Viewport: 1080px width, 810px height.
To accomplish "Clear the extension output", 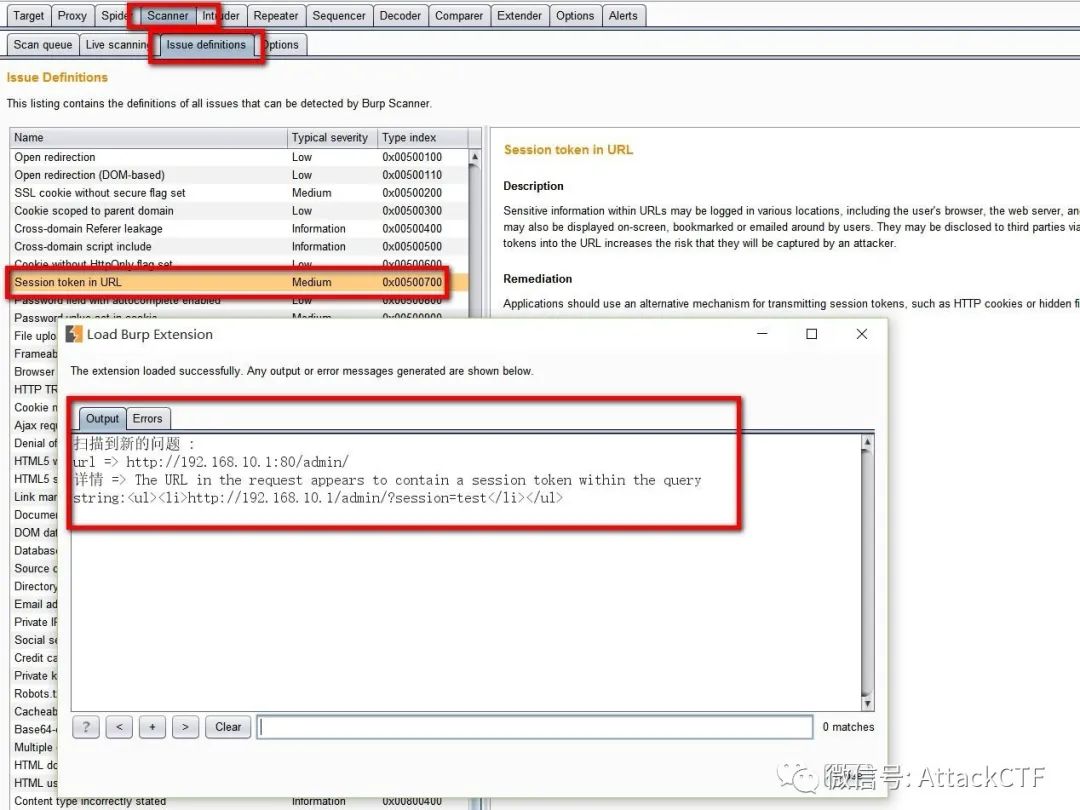I will [228, 727].
